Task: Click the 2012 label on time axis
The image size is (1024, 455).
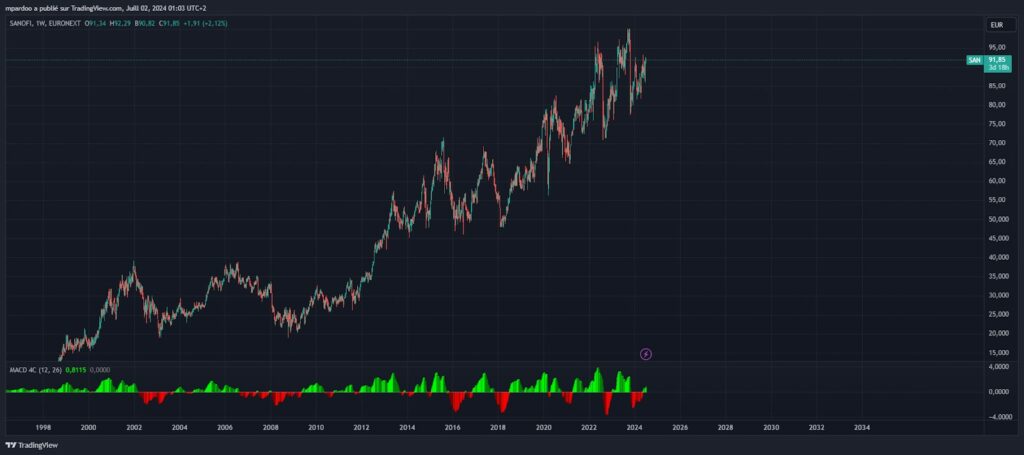Action: coord(361,427)
